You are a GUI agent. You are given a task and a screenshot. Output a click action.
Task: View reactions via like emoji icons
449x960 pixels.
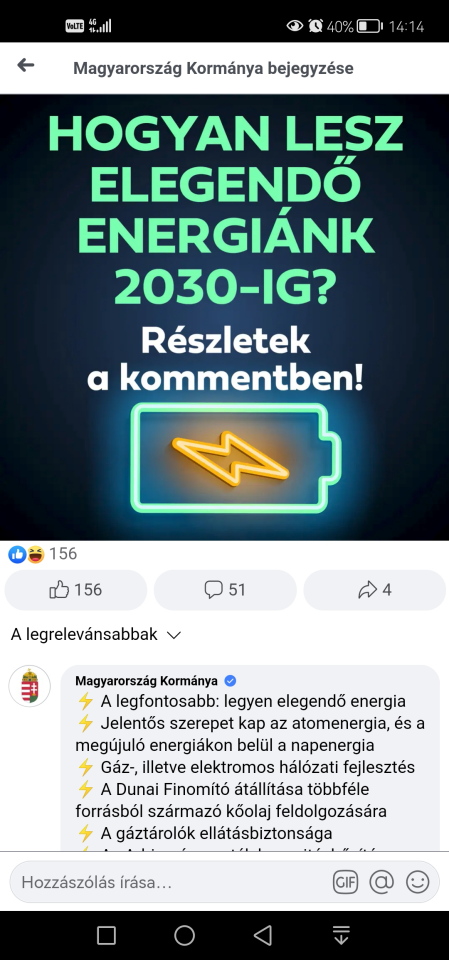[26, 555]
